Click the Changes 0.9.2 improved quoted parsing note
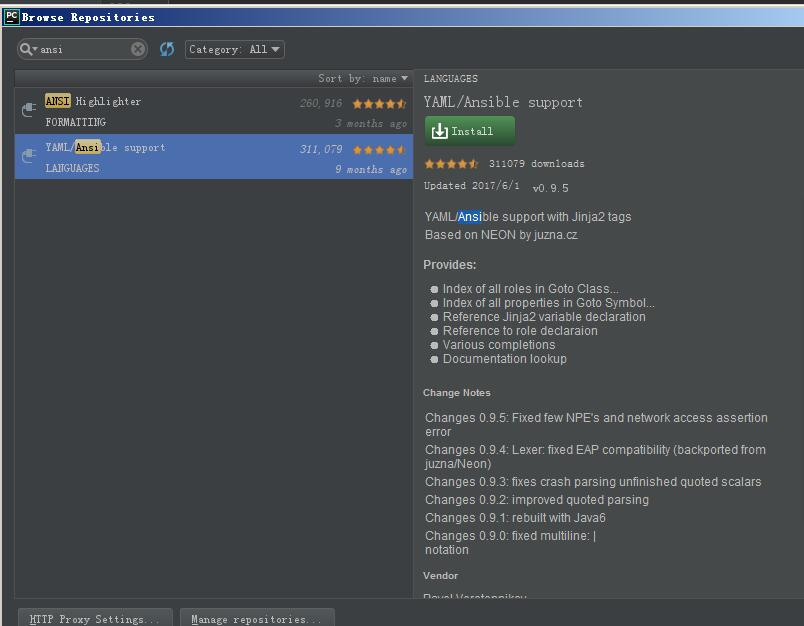 [537, 500]
